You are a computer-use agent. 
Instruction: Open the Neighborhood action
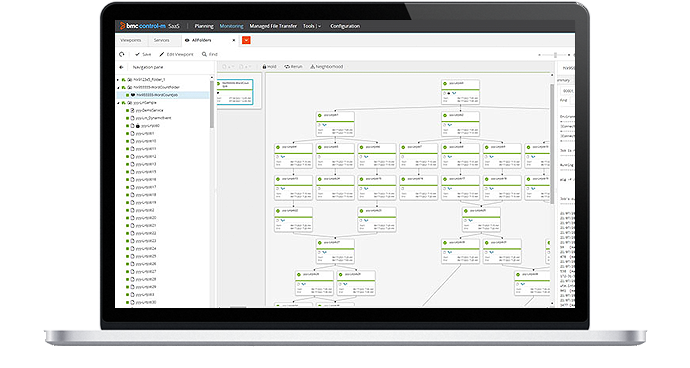click(x=327, y=66)
